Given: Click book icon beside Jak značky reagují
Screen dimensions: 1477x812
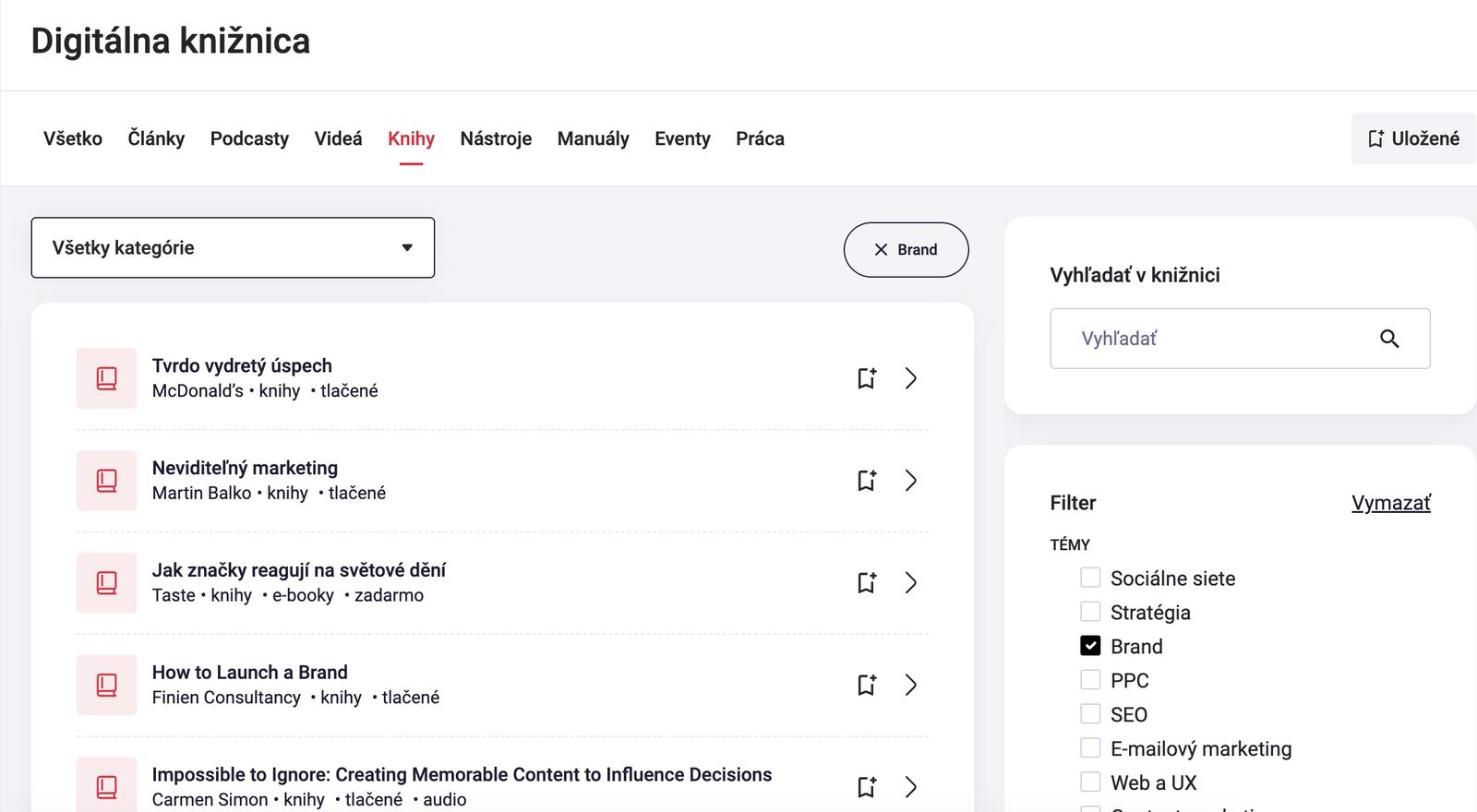Looking at the screenshot, I should pyautogui.click(x=107, y=583).
